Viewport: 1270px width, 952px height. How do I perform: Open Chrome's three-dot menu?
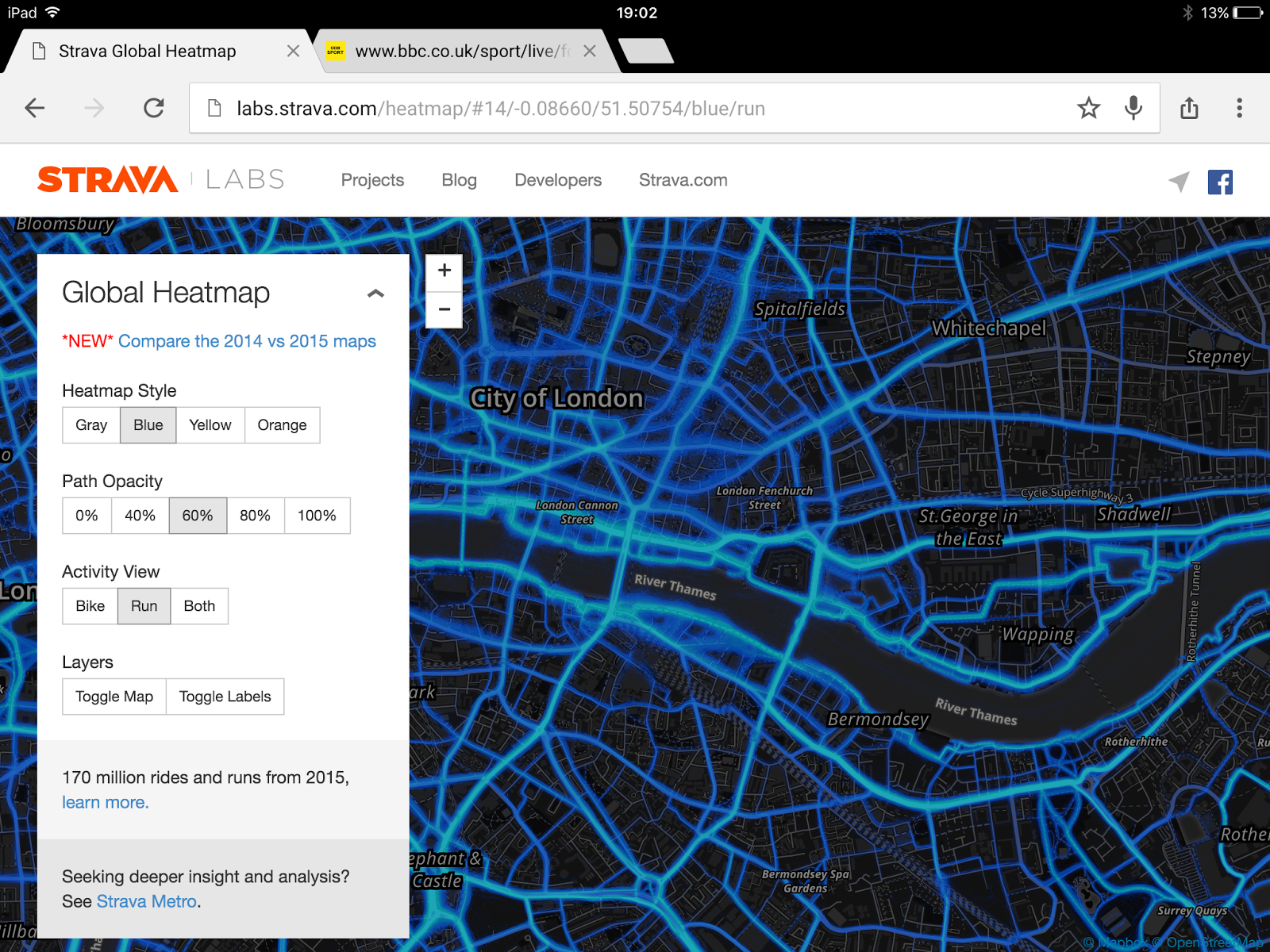coord(1239,108)
